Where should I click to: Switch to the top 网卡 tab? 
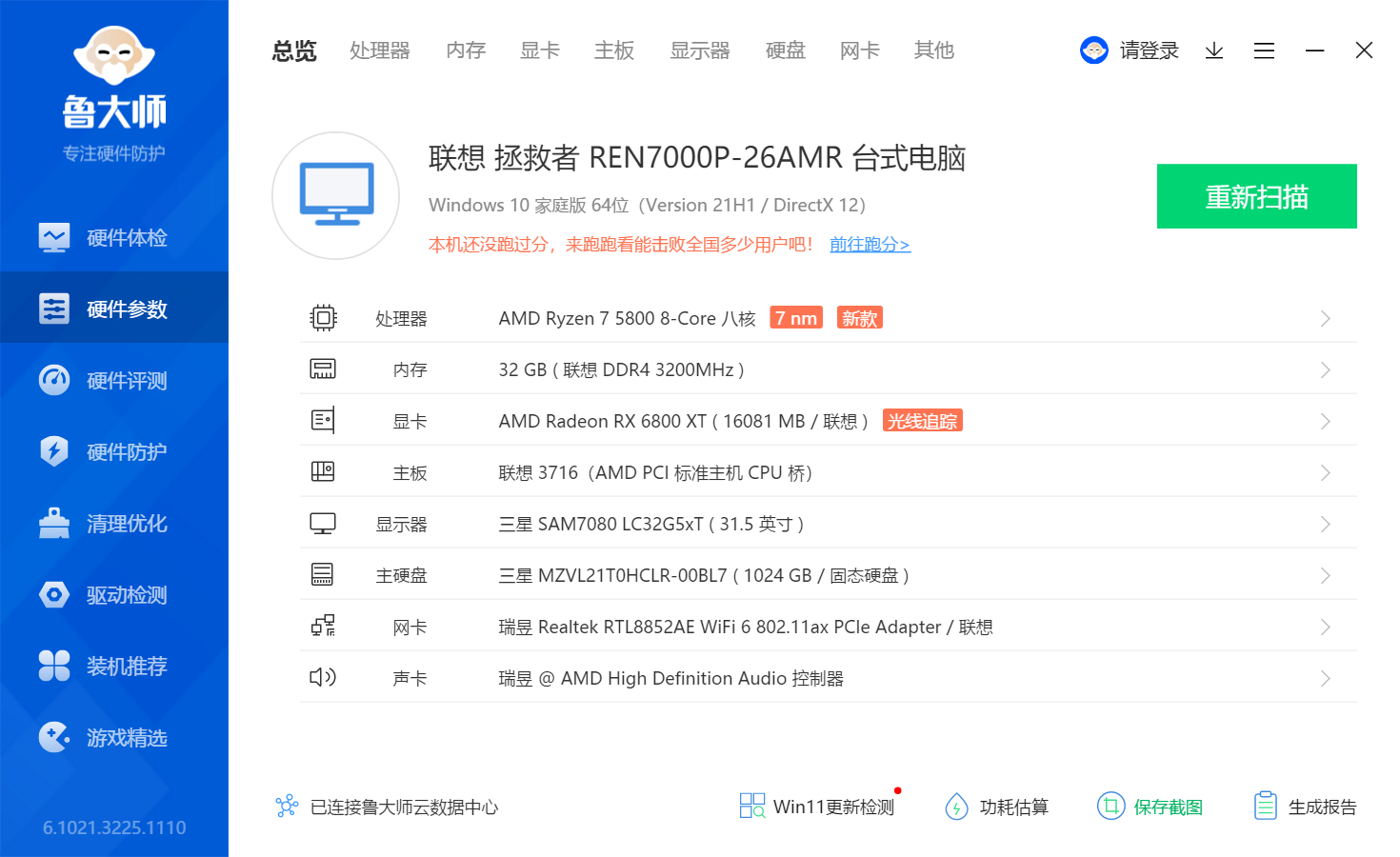860,50
